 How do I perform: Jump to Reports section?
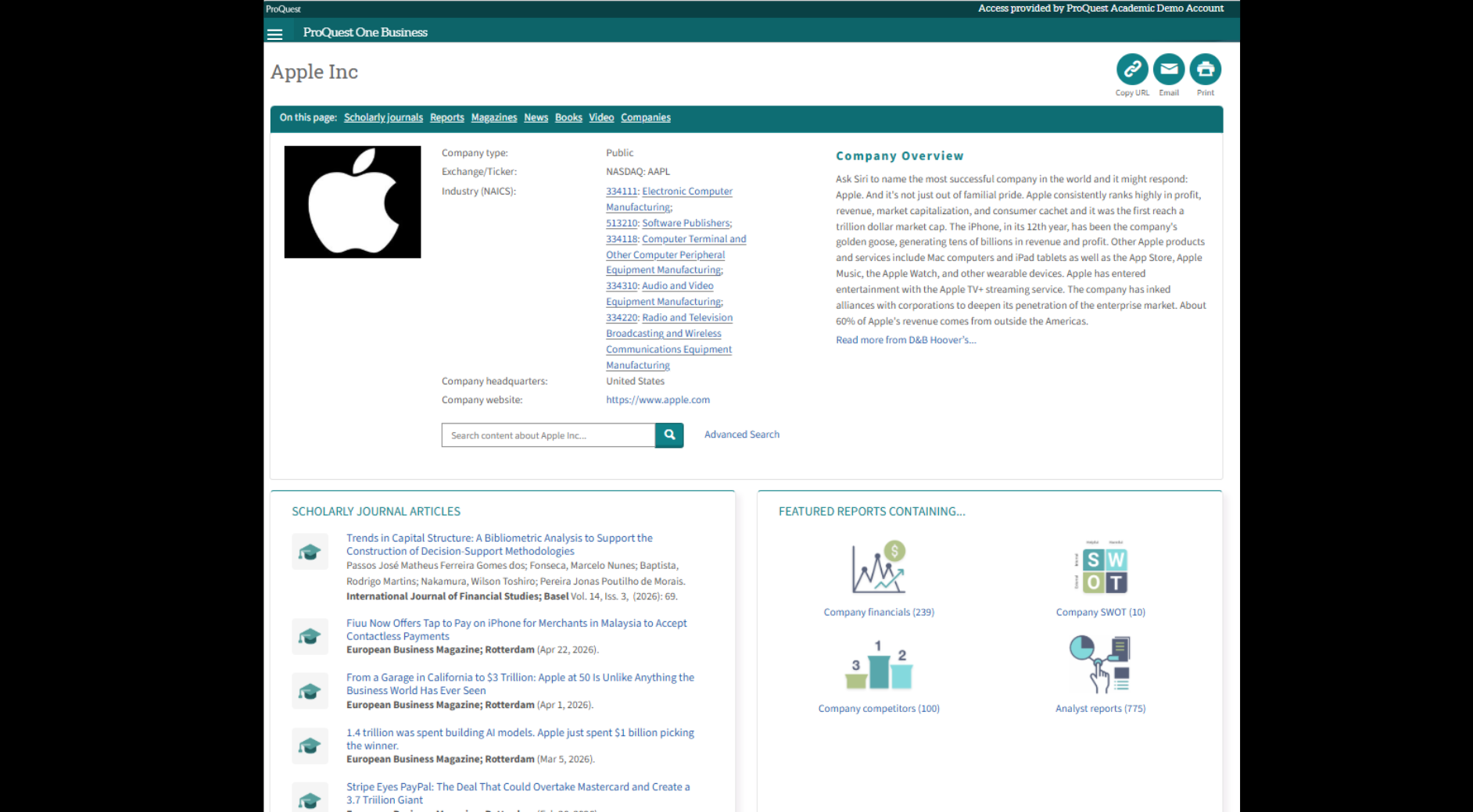pos(447,117)
